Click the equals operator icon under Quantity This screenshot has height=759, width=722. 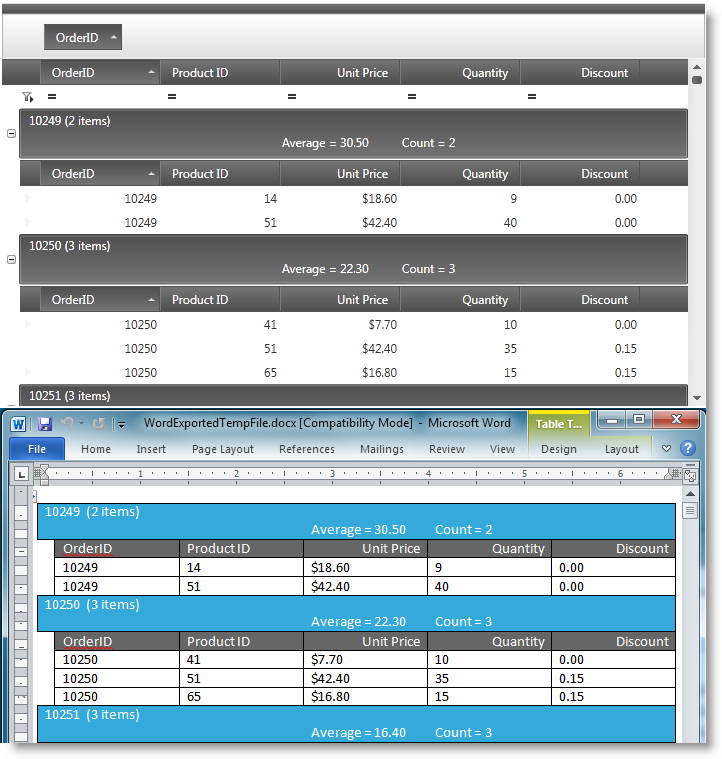(x=412, y=97)
